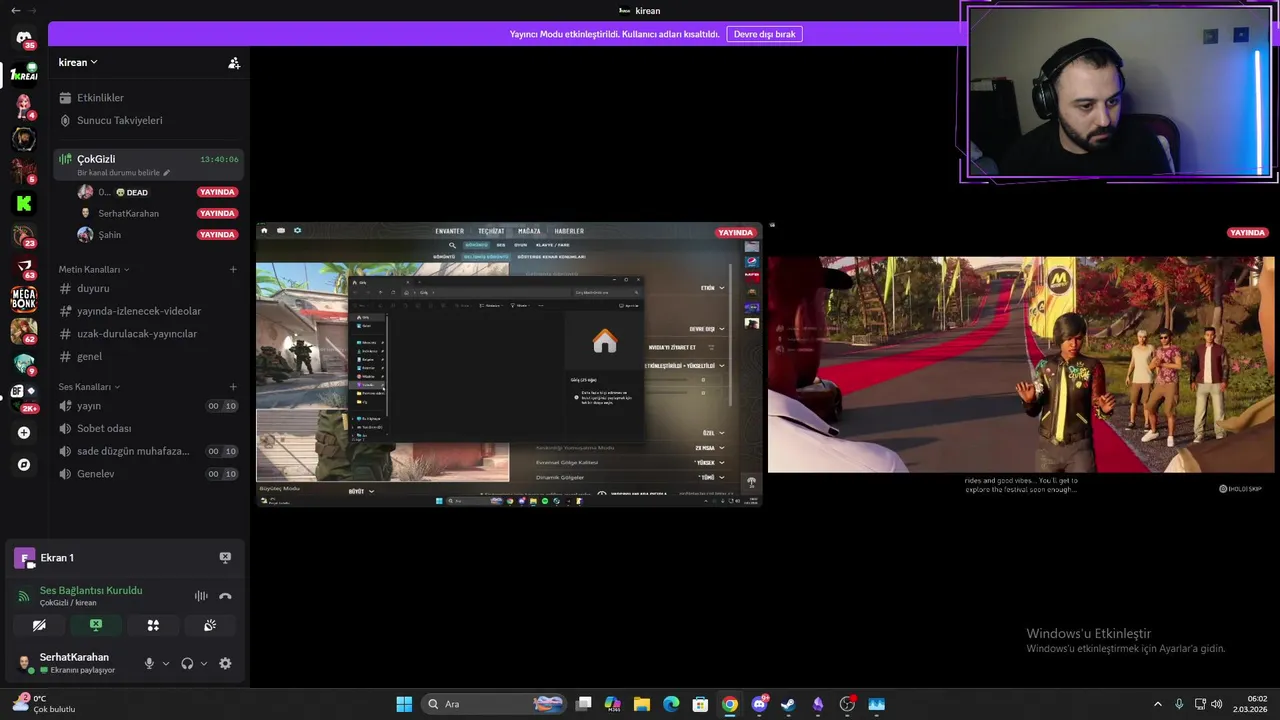Show hidden system tray icons
The width and height of the screenshot is (1280, 720).
(1158, 704)
